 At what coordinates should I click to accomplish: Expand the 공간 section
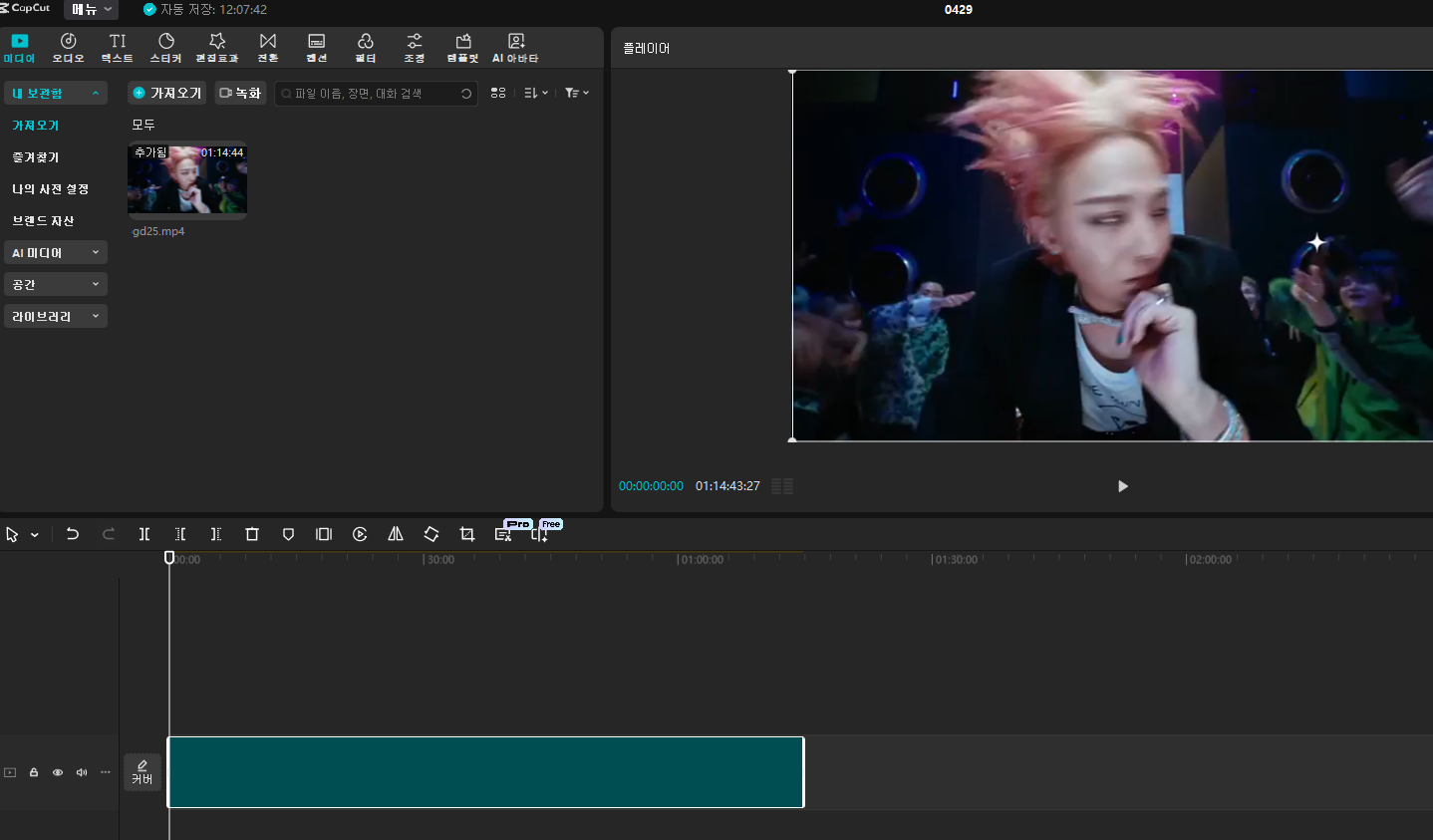[56, 285]
